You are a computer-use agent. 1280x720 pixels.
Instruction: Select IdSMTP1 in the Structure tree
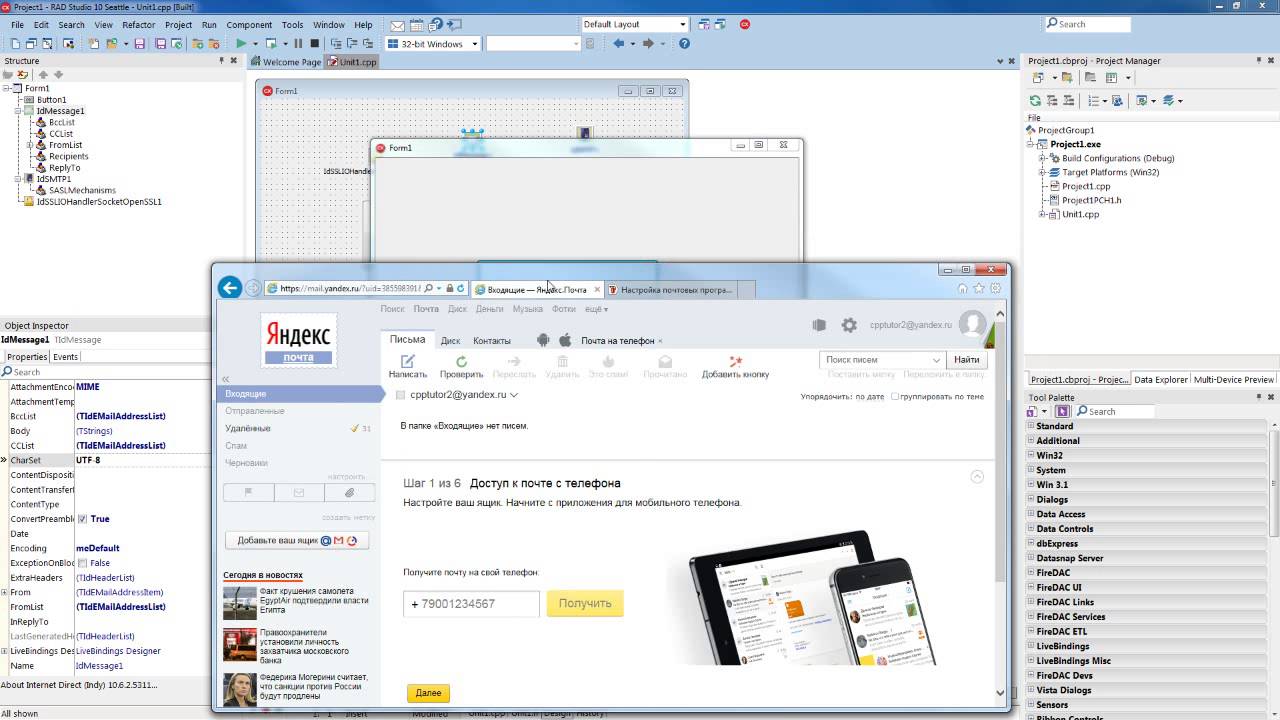(54, 179)
